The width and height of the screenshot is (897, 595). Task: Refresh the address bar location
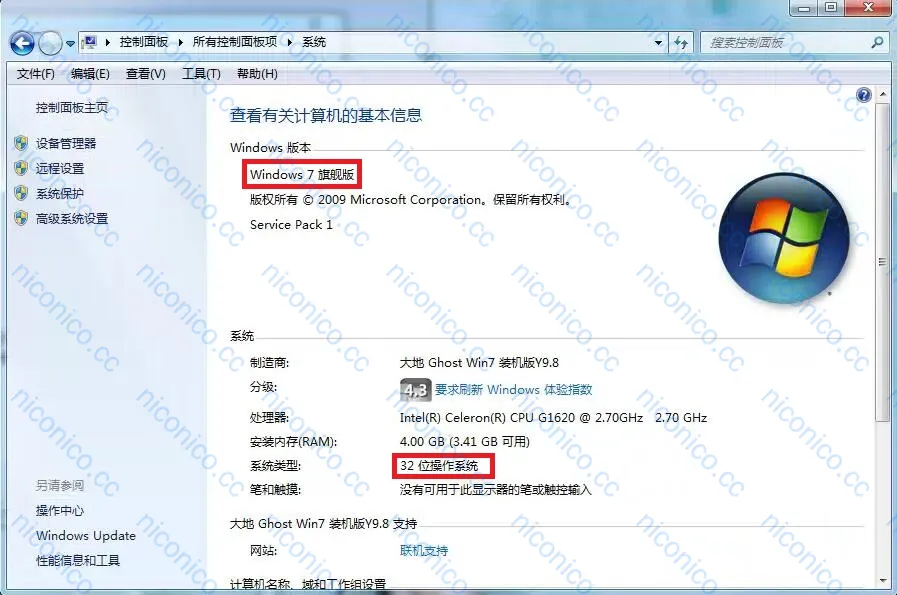coord(681,43)
